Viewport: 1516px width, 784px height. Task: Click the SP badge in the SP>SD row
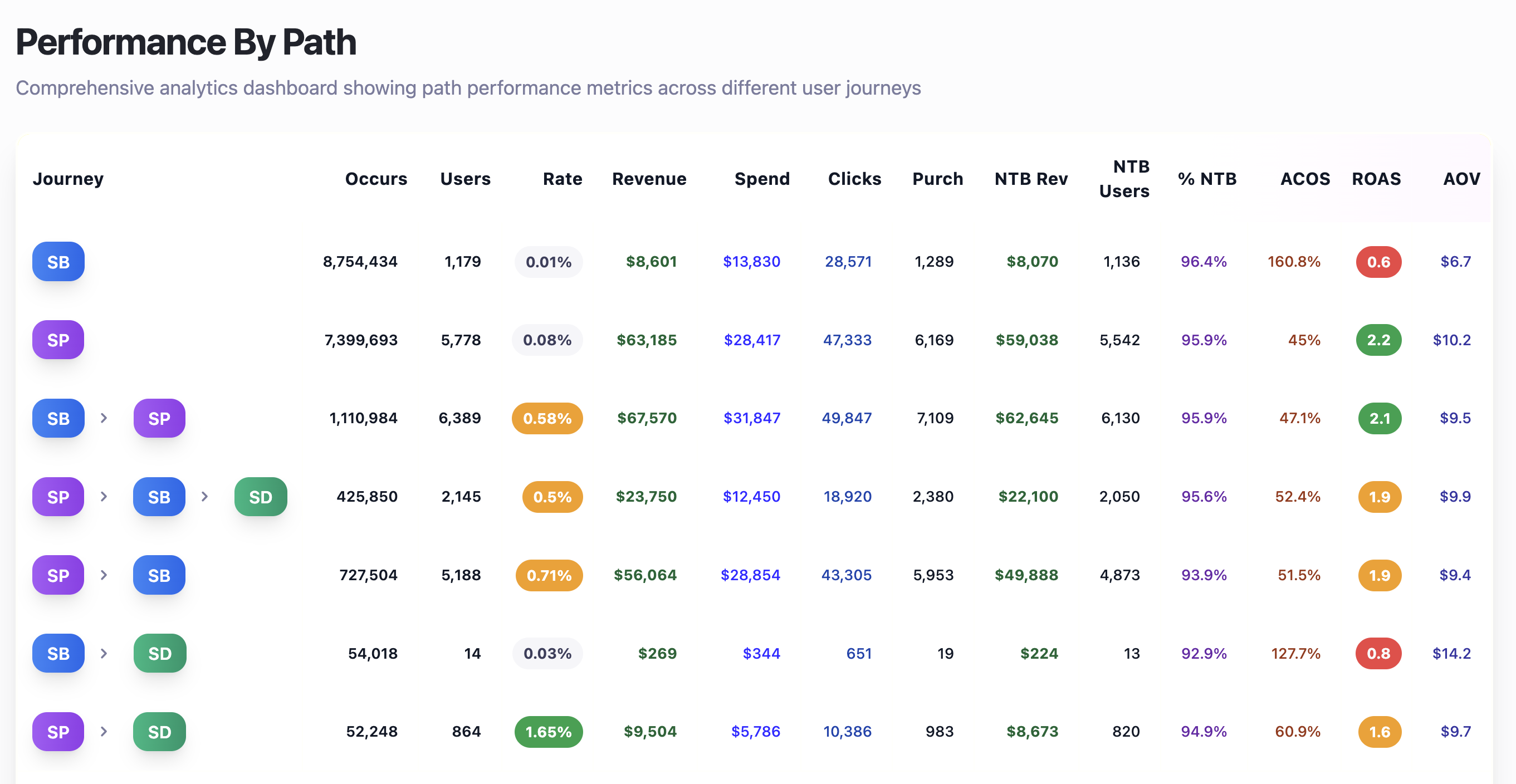pos(58,732)
